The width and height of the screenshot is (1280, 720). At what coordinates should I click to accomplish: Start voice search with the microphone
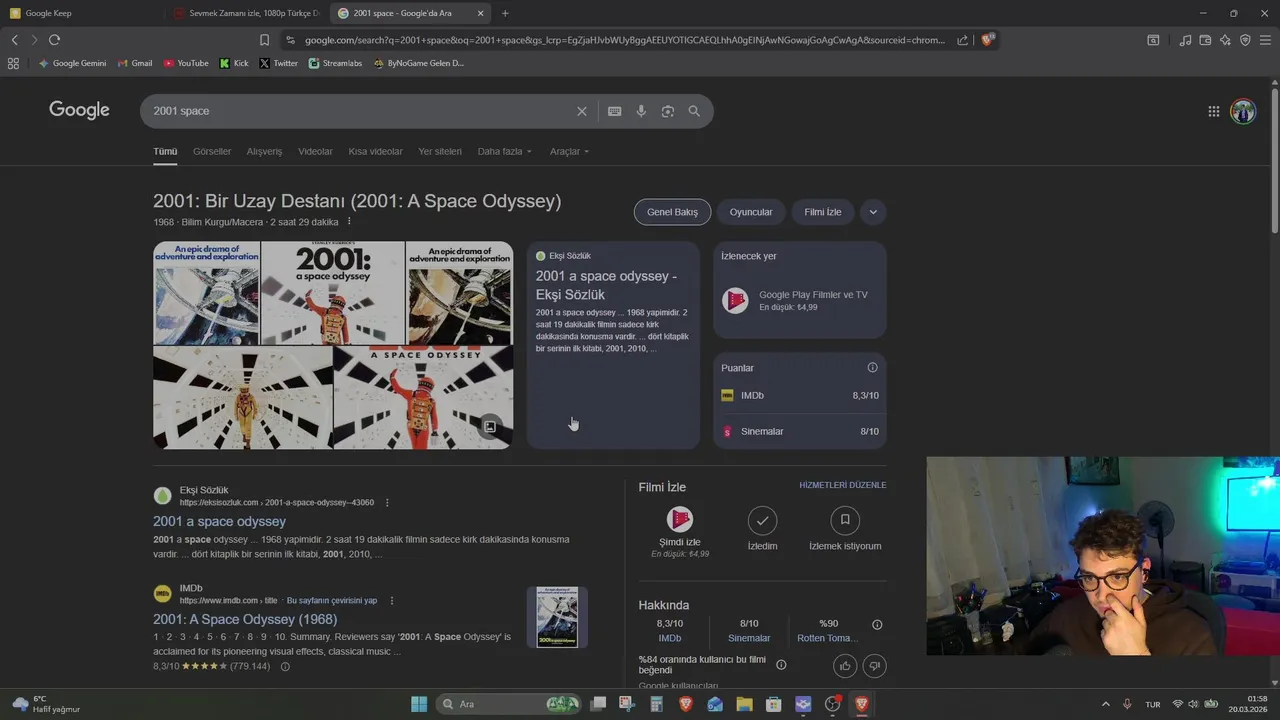point(641,111)
